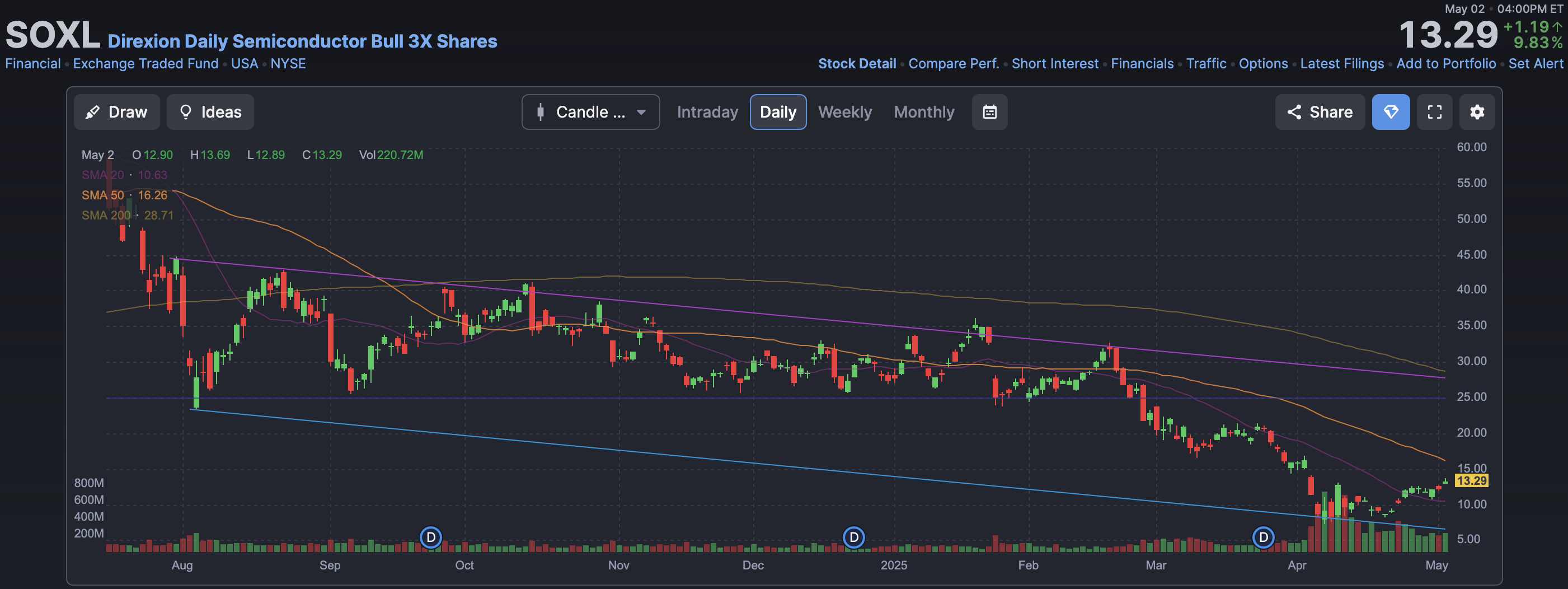
Task: Click the dividend marker near Apr
Action: [1264, 537]
